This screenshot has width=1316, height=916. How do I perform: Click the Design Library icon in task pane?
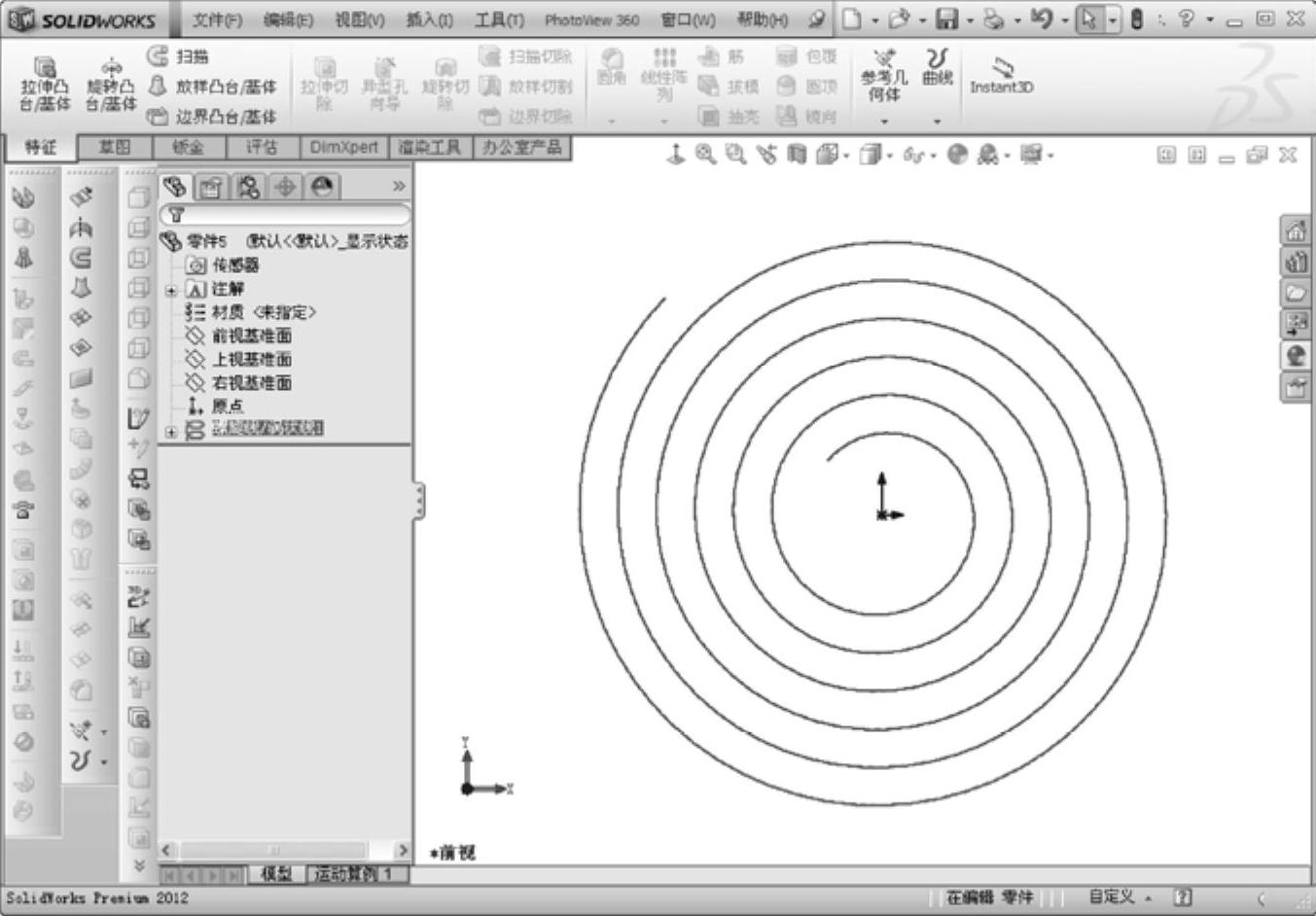coord(1295,263)
